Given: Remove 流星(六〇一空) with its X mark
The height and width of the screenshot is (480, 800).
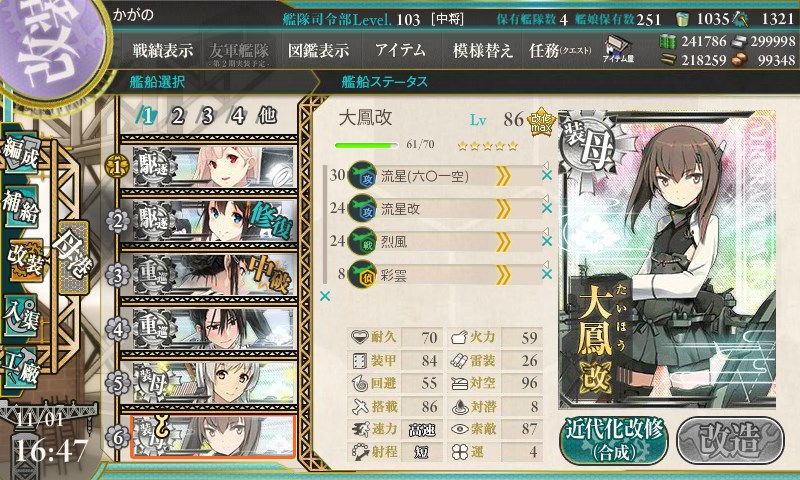Looking at the screenshot, I should tap(546, 175).
